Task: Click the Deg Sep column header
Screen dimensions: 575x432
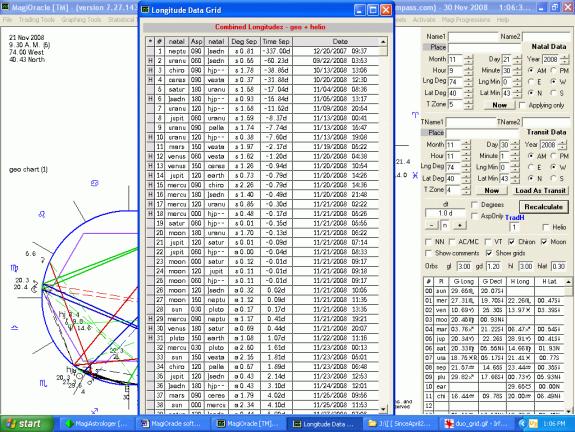Action: pyautogui.click(x=244, y=42)
